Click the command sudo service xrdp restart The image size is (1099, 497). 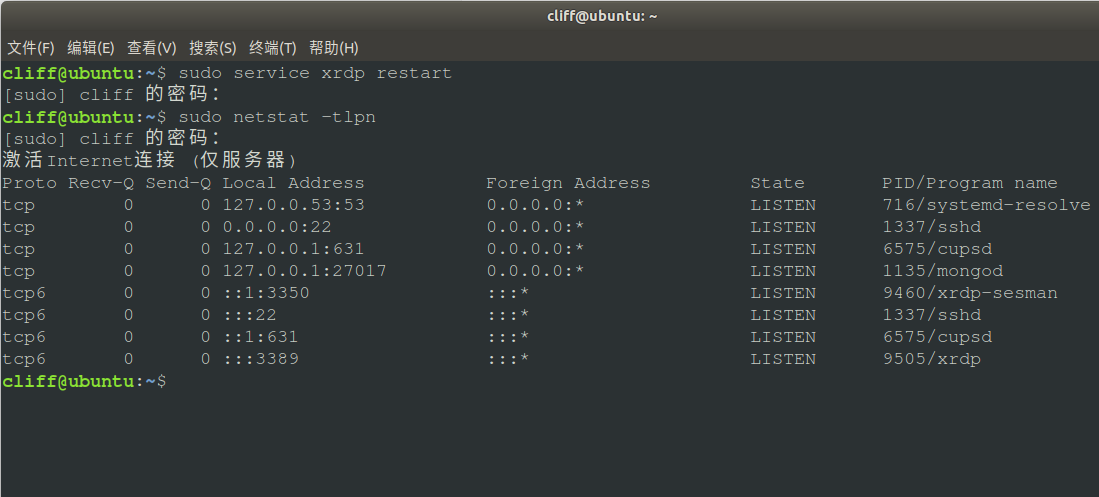coord(315,73)
